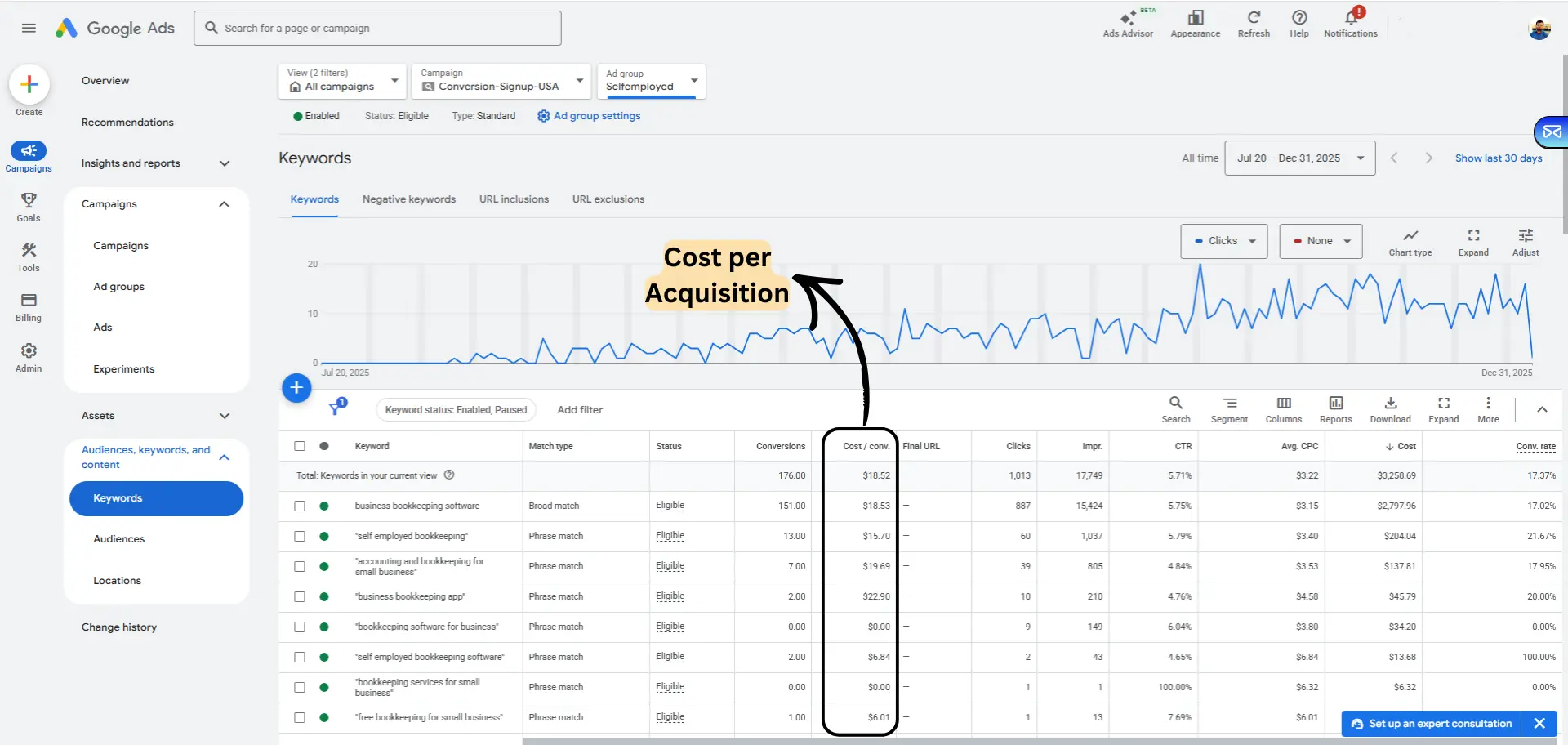This screenshot has width=1568, height=745.
Task: Check the select-all checkbox in table header
Action: pos(300,446)
